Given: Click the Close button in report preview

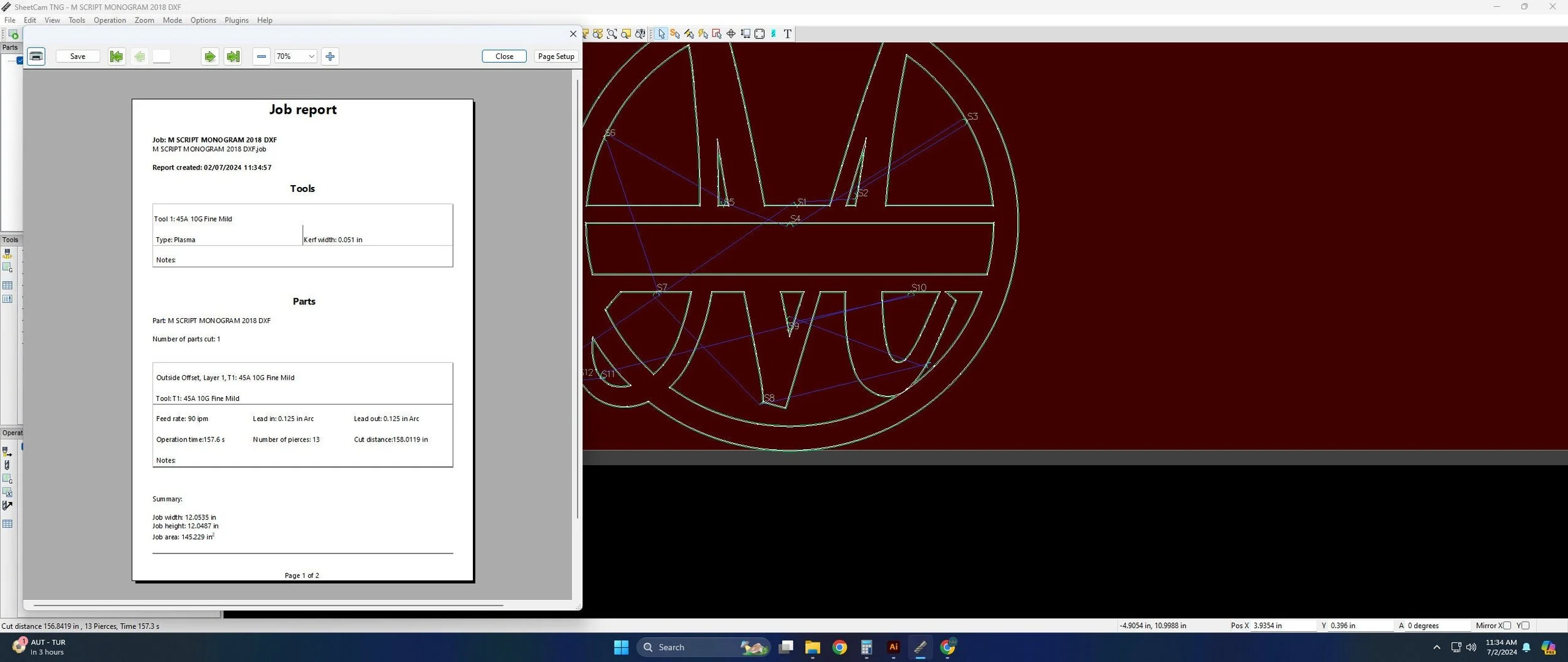Looking at the screenshot, I should [x=504, y=56].
